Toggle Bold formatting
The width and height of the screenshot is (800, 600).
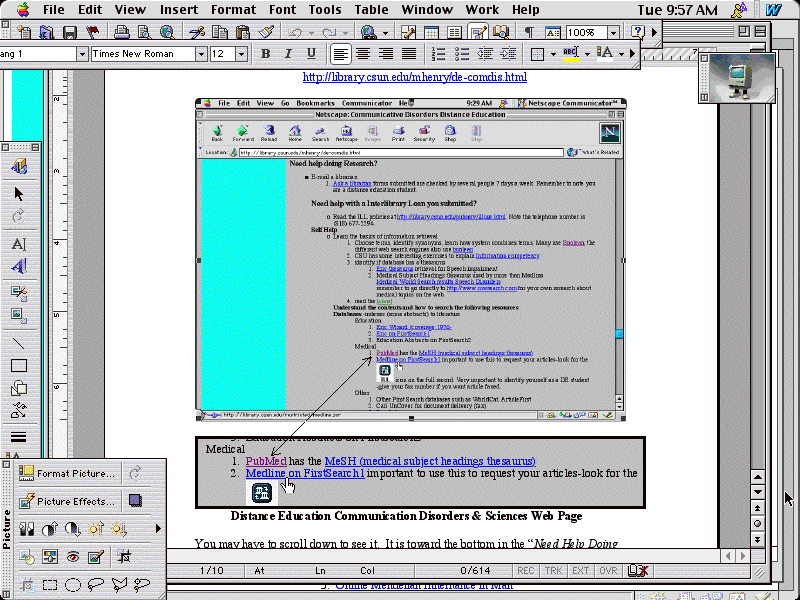[265, 54]
